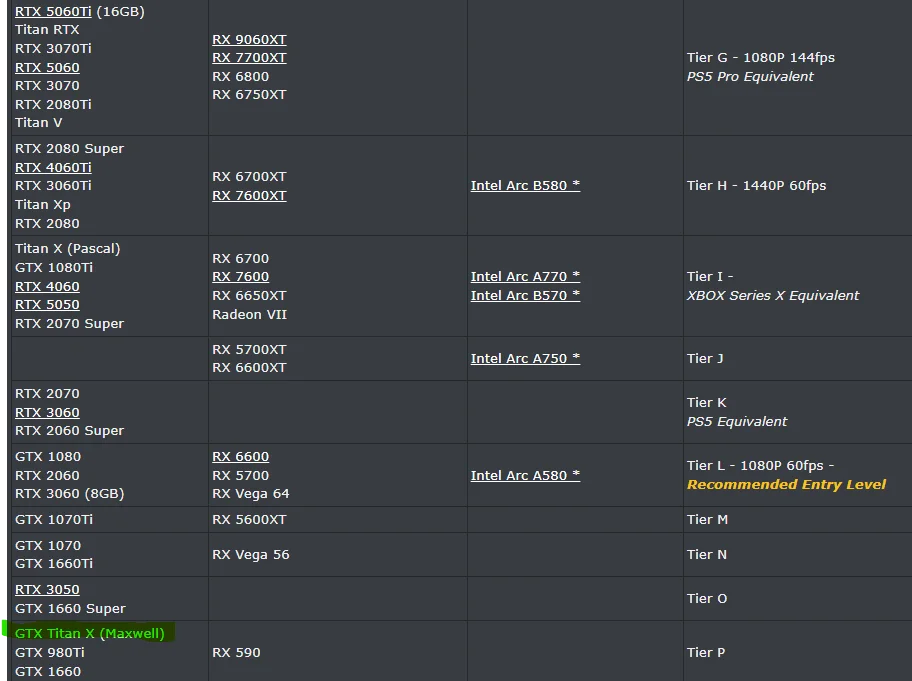Select the GTX 1660 Super entry
Image resolution: width=912 pixels, height=681 pixels.
pos(70,608)
